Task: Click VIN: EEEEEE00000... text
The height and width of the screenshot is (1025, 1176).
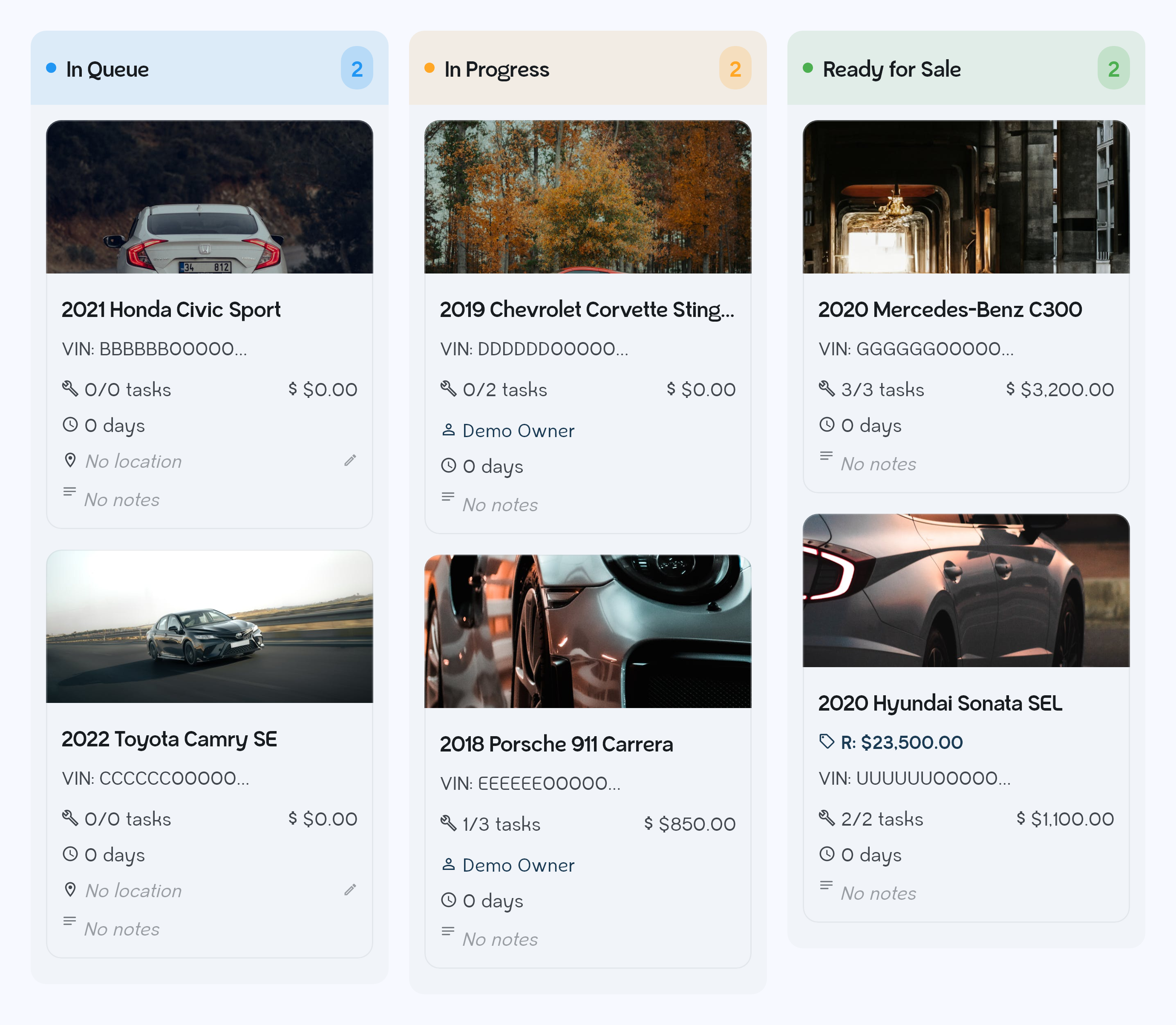Action: pyautogui.click(x=530, y=783)
